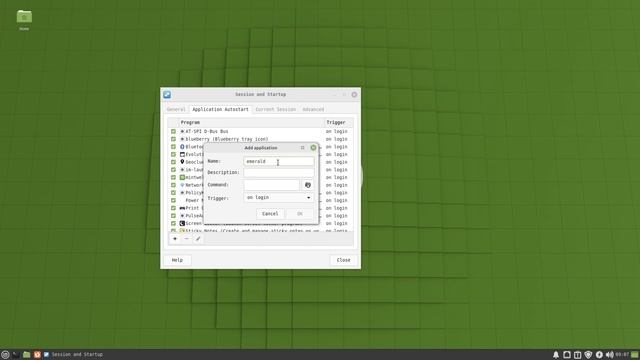Viewport: 640px width, 360px height.
Task: Click the Network entry icon
Action: 182,185
